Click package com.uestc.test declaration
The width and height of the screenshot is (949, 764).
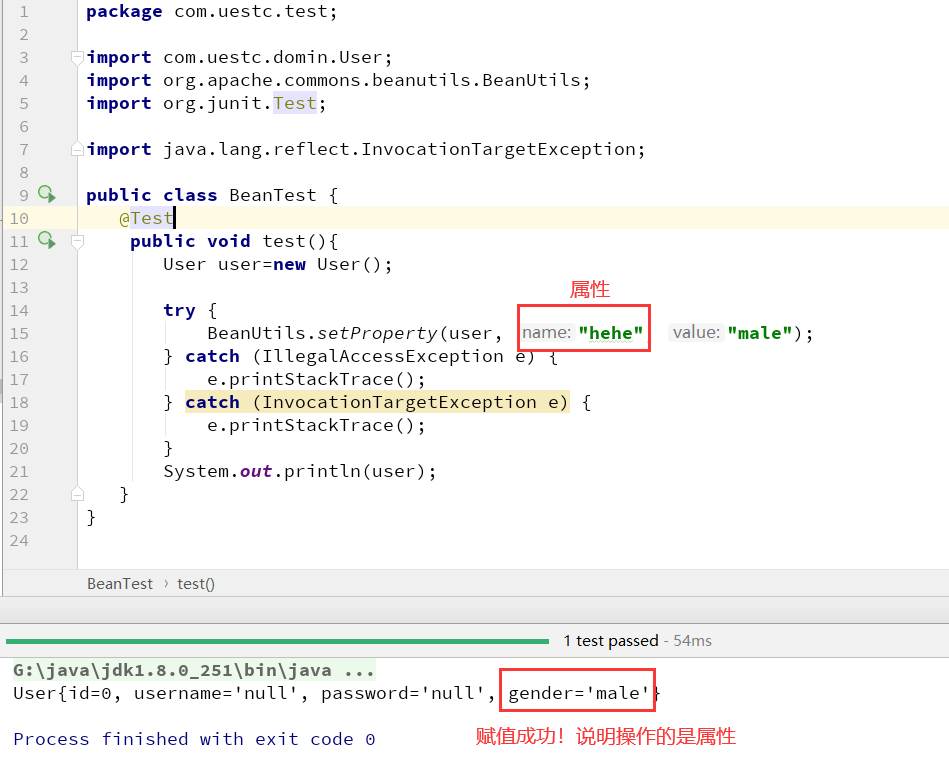tap(211, 11)
